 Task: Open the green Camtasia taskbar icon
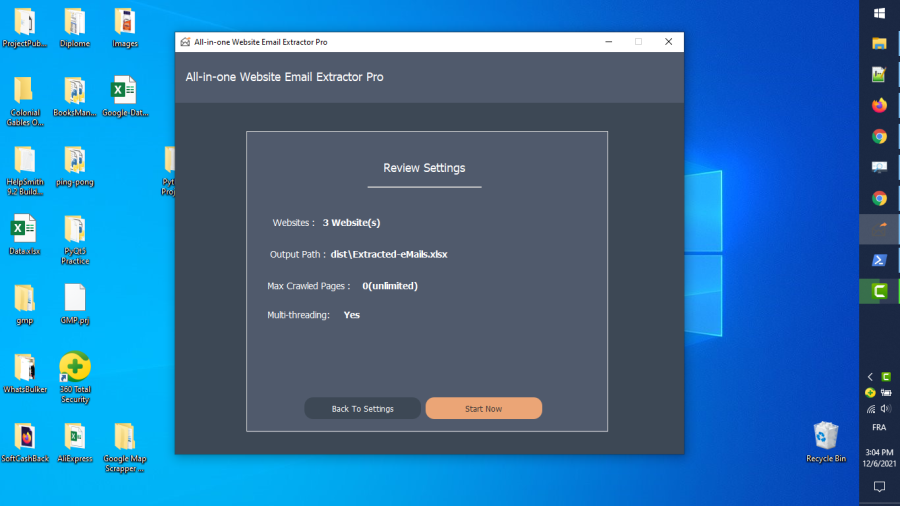click(x=879, y=291)
